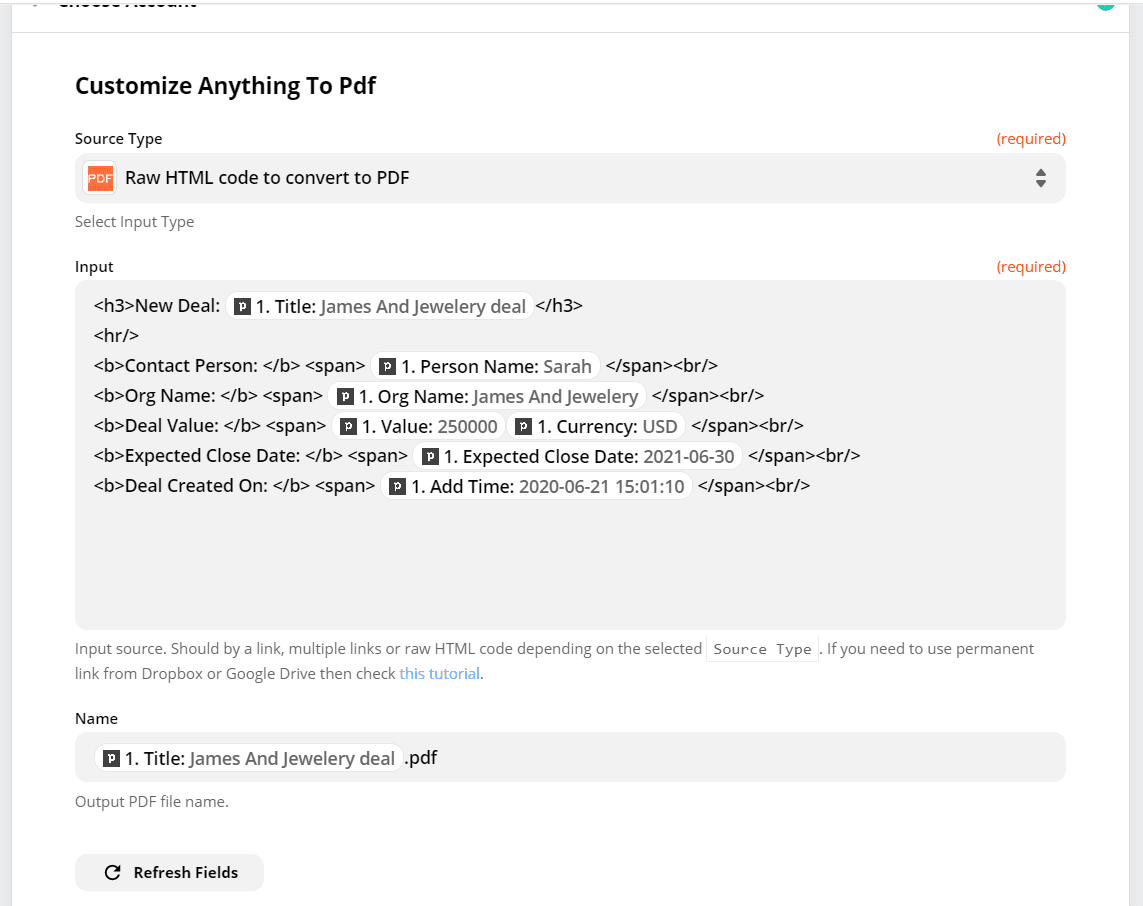This screenshot has width=1143, height=906.
Task: Click the Source Type up-down arrows
Action: click(x=1040, y=179)
